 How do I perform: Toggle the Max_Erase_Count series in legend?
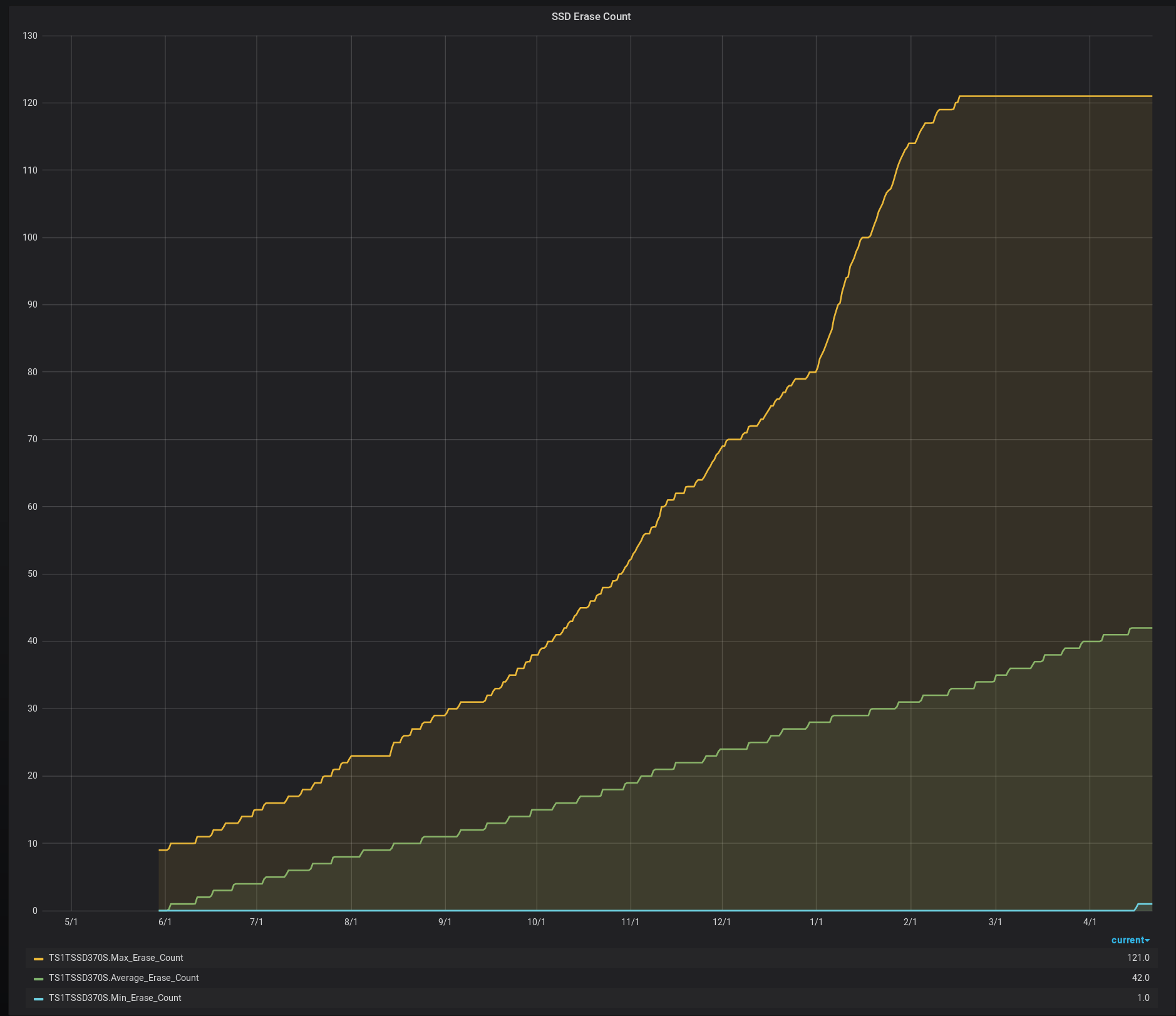click(x=116, y=958)
